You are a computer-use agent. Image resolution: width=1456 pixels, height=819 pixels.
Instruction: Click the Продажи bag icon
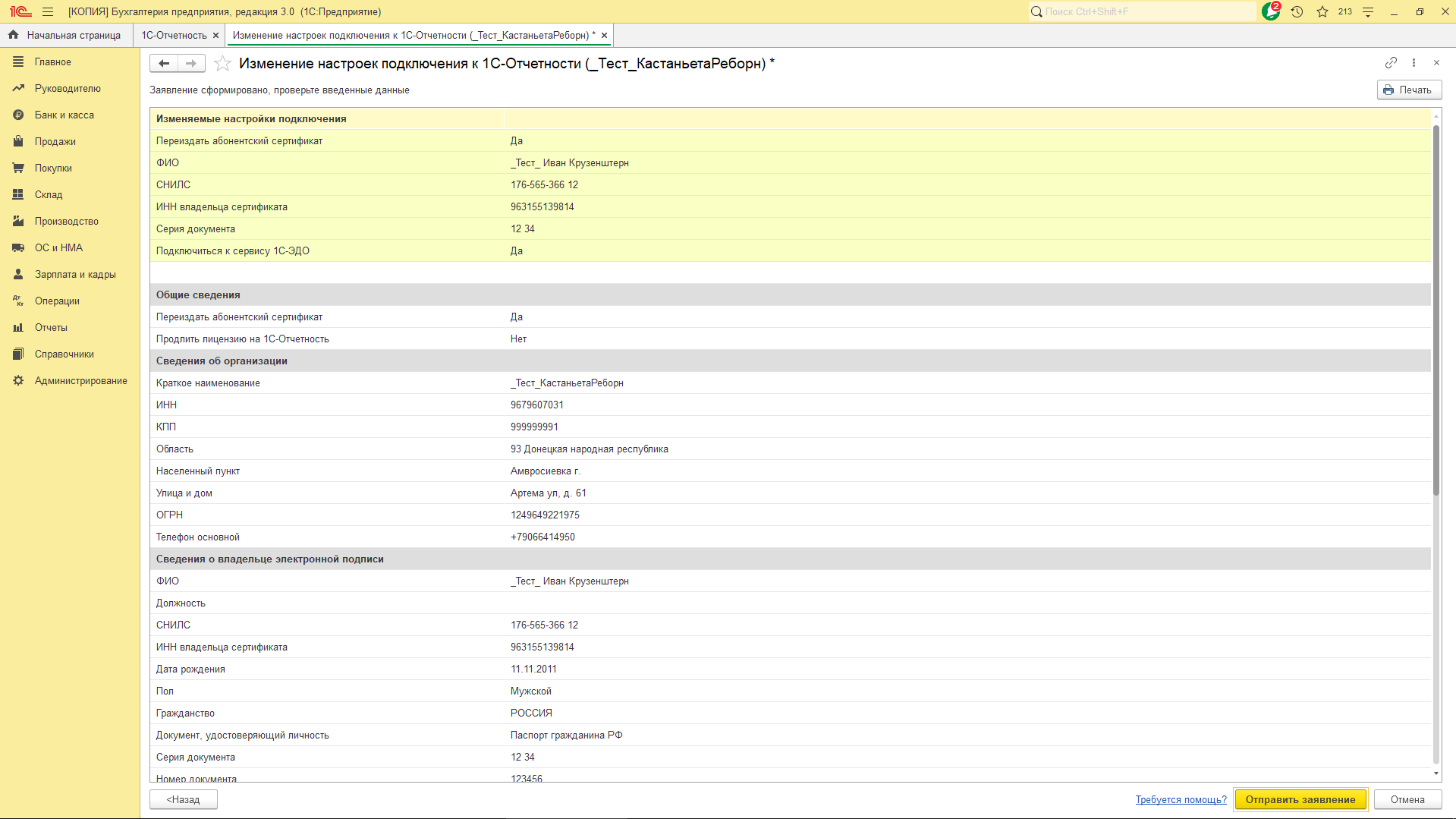(x=18, y=141)
